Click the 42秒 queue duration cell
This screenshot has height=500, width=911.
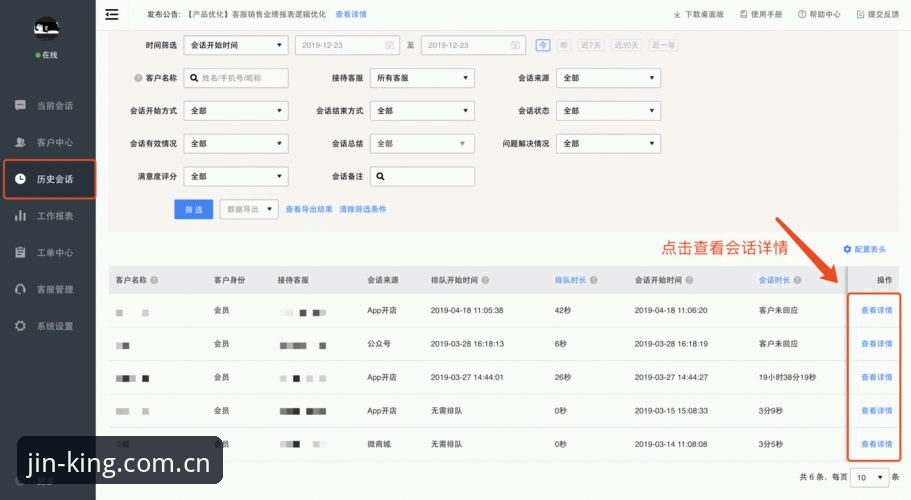[x=562, y=311]
